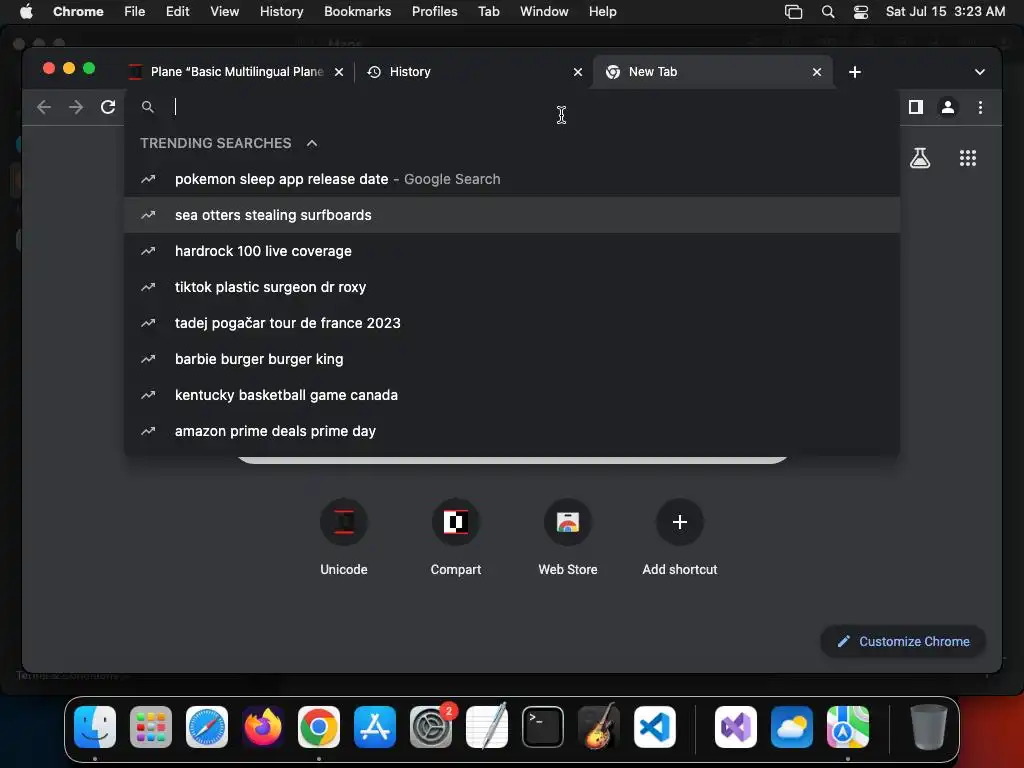Launch Terminal from the Dock
Image resolution: width=1024 pixels, height=768 pixels.
543,727
